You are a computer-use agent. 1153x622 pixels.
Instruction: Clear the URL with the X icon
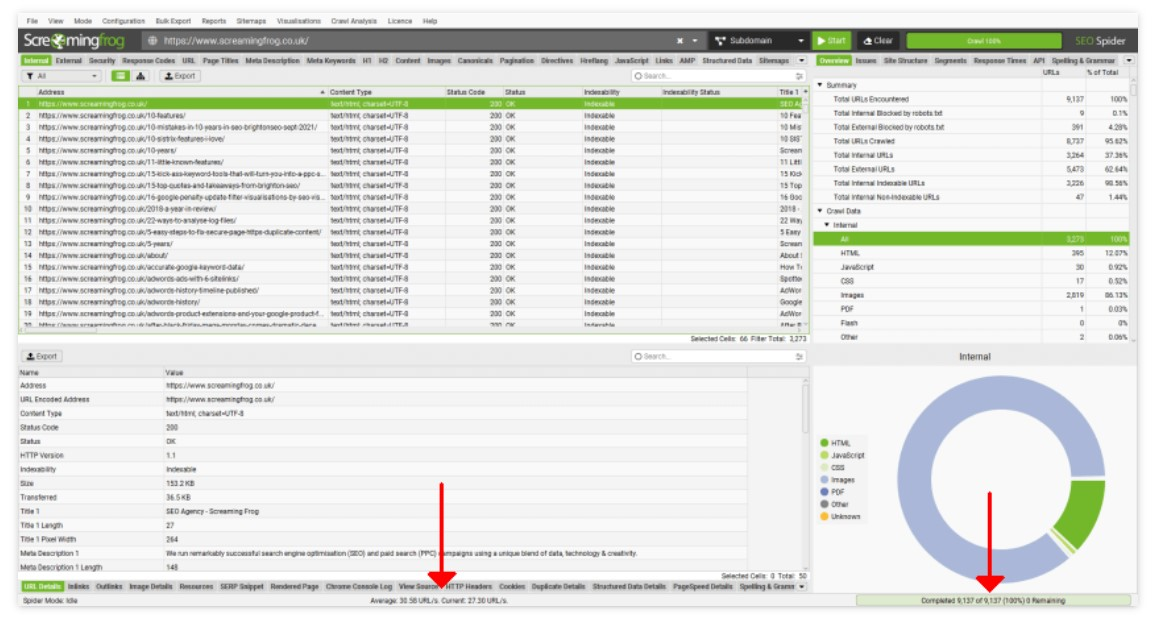click(679, 40)
